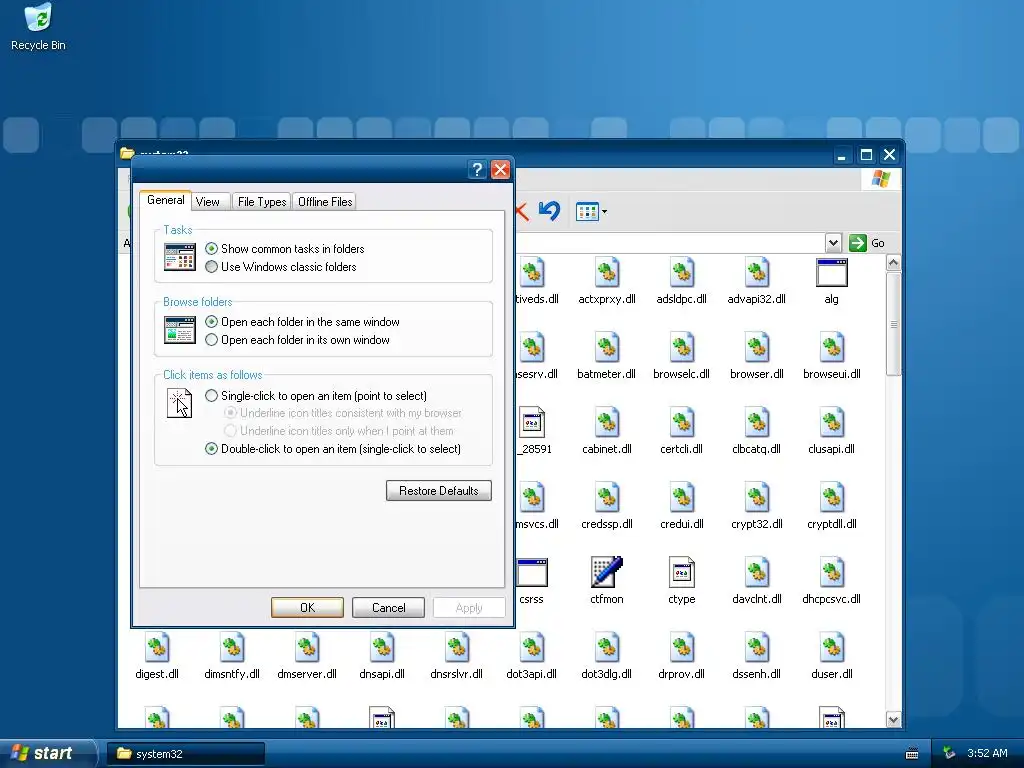This screenshot has height=768, width=1024.
Task: Click the scroll up arrow in Explorer
Action: click(x=893, y=263)
